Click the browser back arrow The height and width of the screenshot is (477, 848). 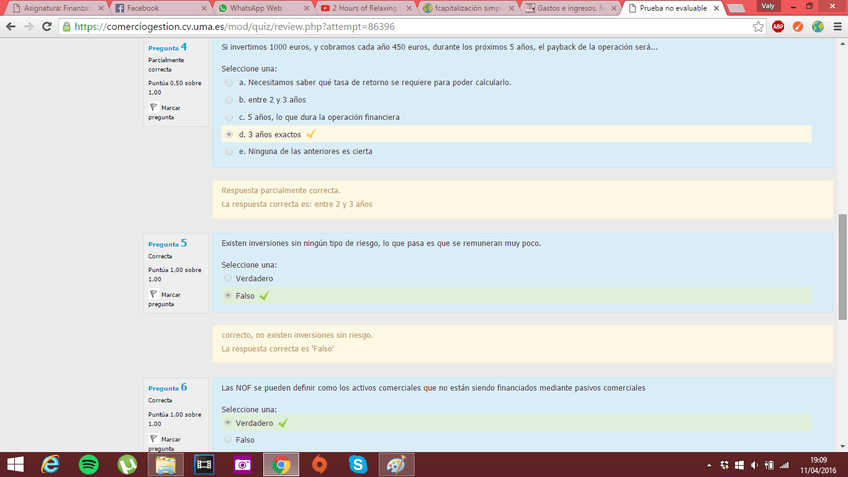pos(11,27)
